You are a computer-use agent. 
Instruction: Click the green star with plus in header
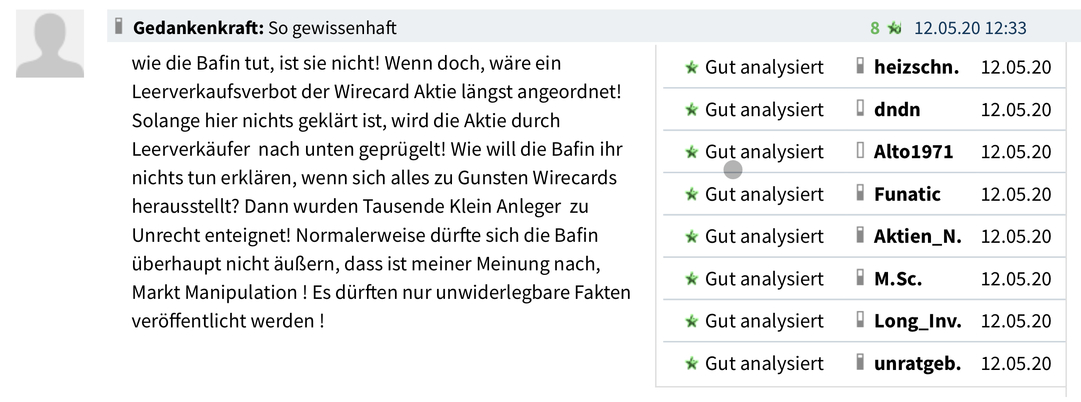coord(894,29)
